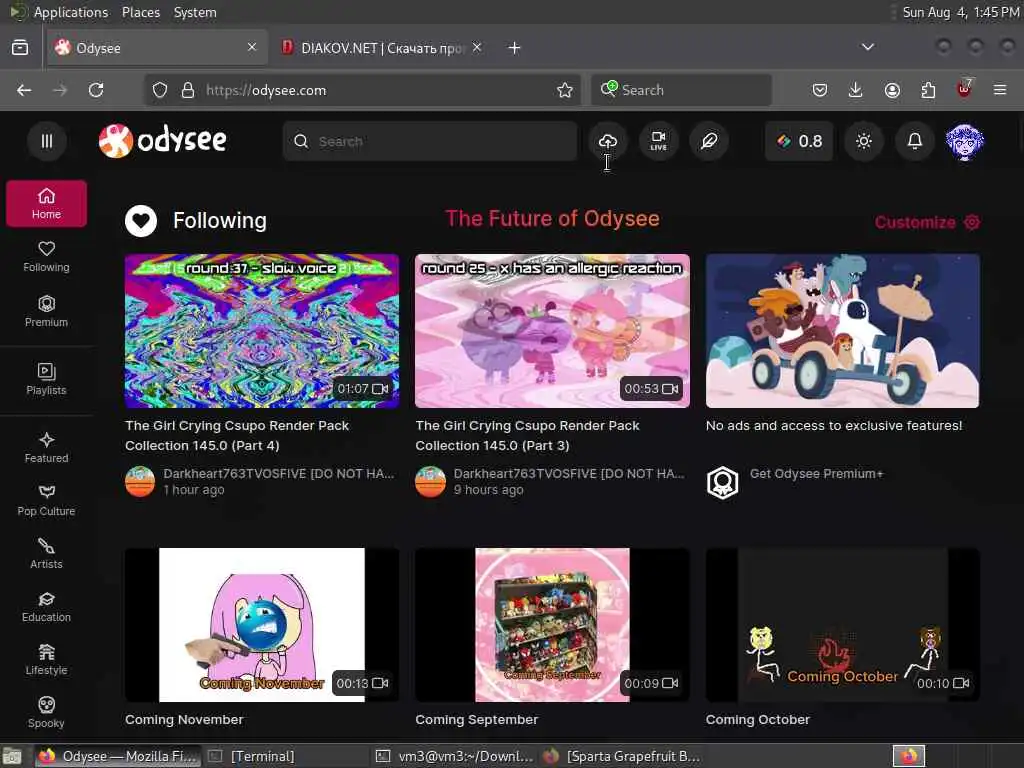The height and width of the screenshot is (768, 1024).
Task: Open Spooky category in sidebar
Action: pyautogui.click(x=46, y=712)
